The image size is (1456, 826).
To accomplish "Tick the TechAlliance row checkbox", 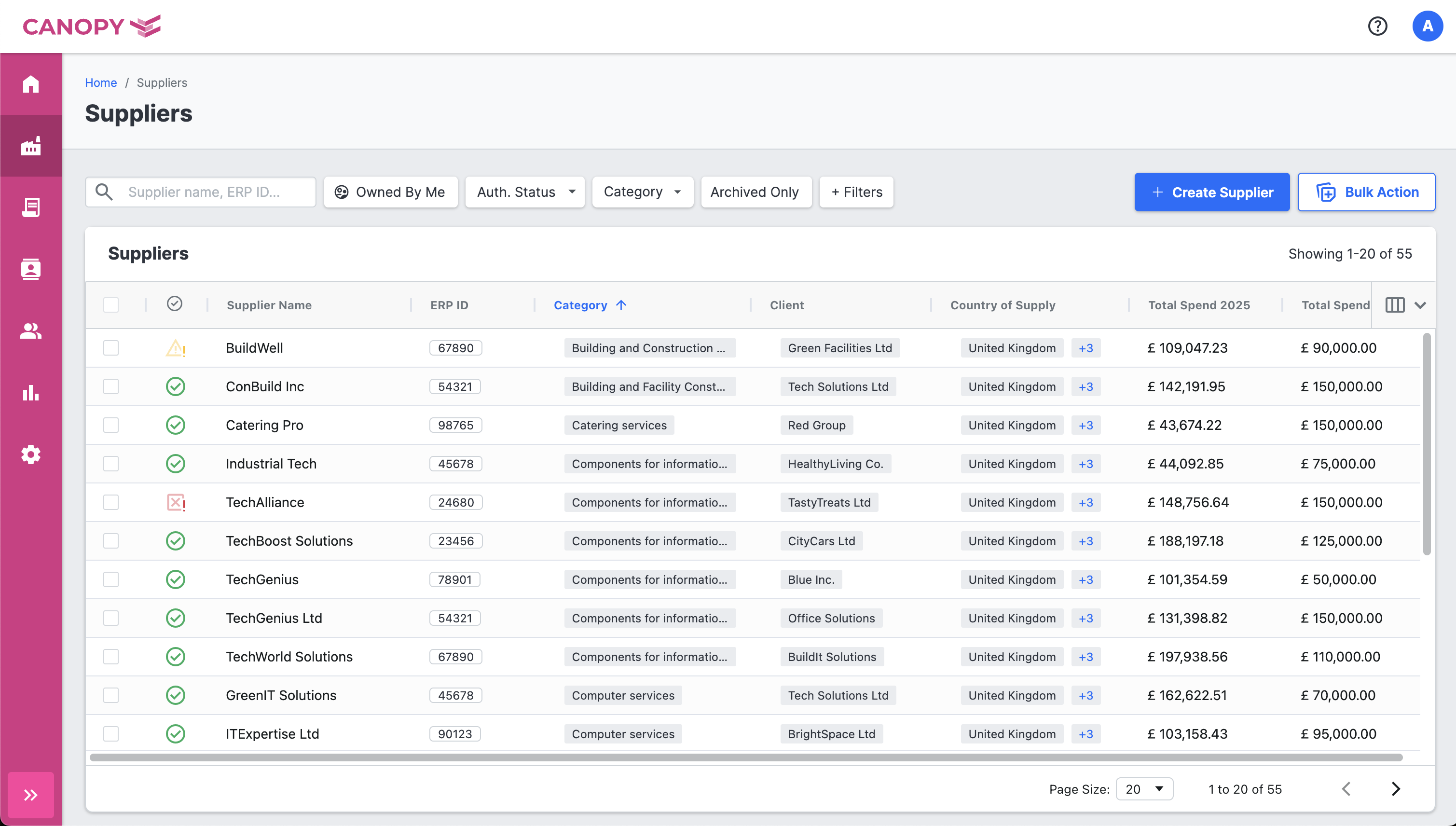I will (x=111, y=502).
